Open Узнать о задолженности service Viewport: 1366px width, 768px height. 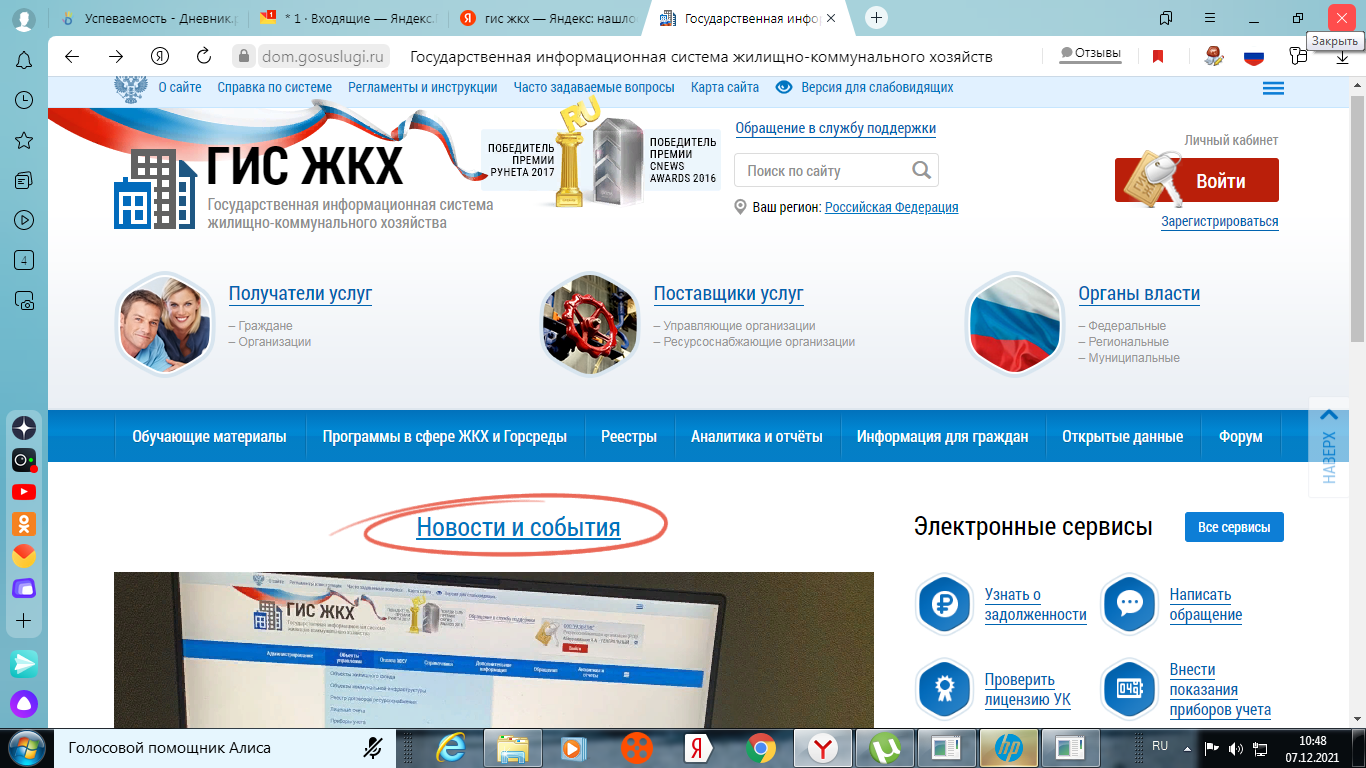(x=1035, y=604)
